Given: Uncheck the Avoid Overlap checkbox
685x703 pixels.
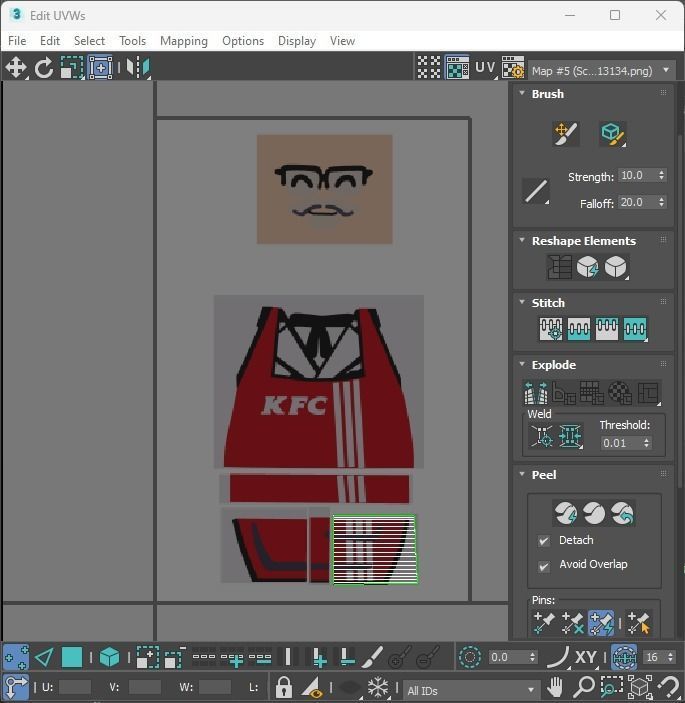Looking at the screenshot, I should [x=544, y=567].
